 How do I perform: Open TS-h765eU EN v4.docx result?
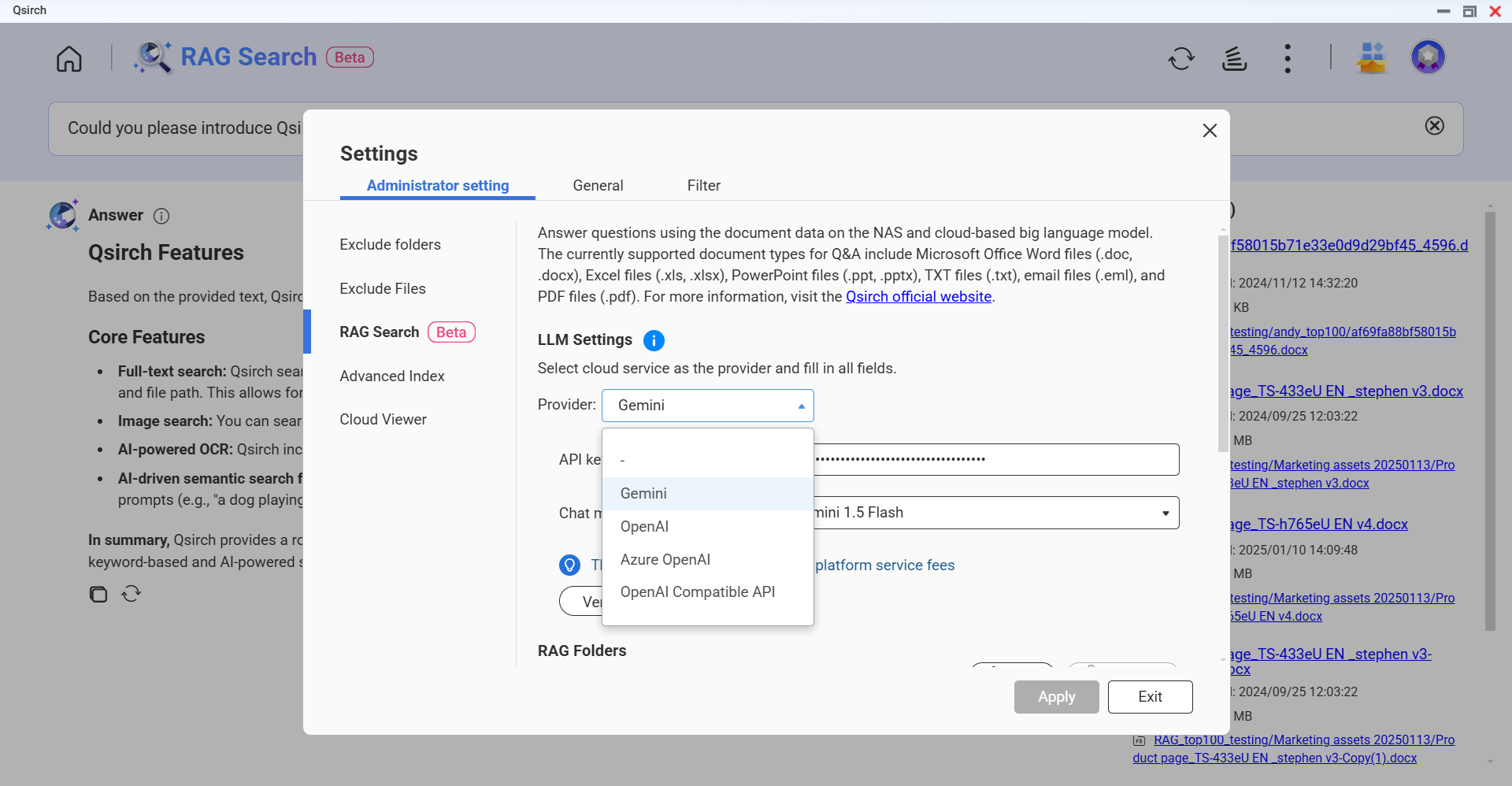pyautogui.click(x=1319, y=525)
